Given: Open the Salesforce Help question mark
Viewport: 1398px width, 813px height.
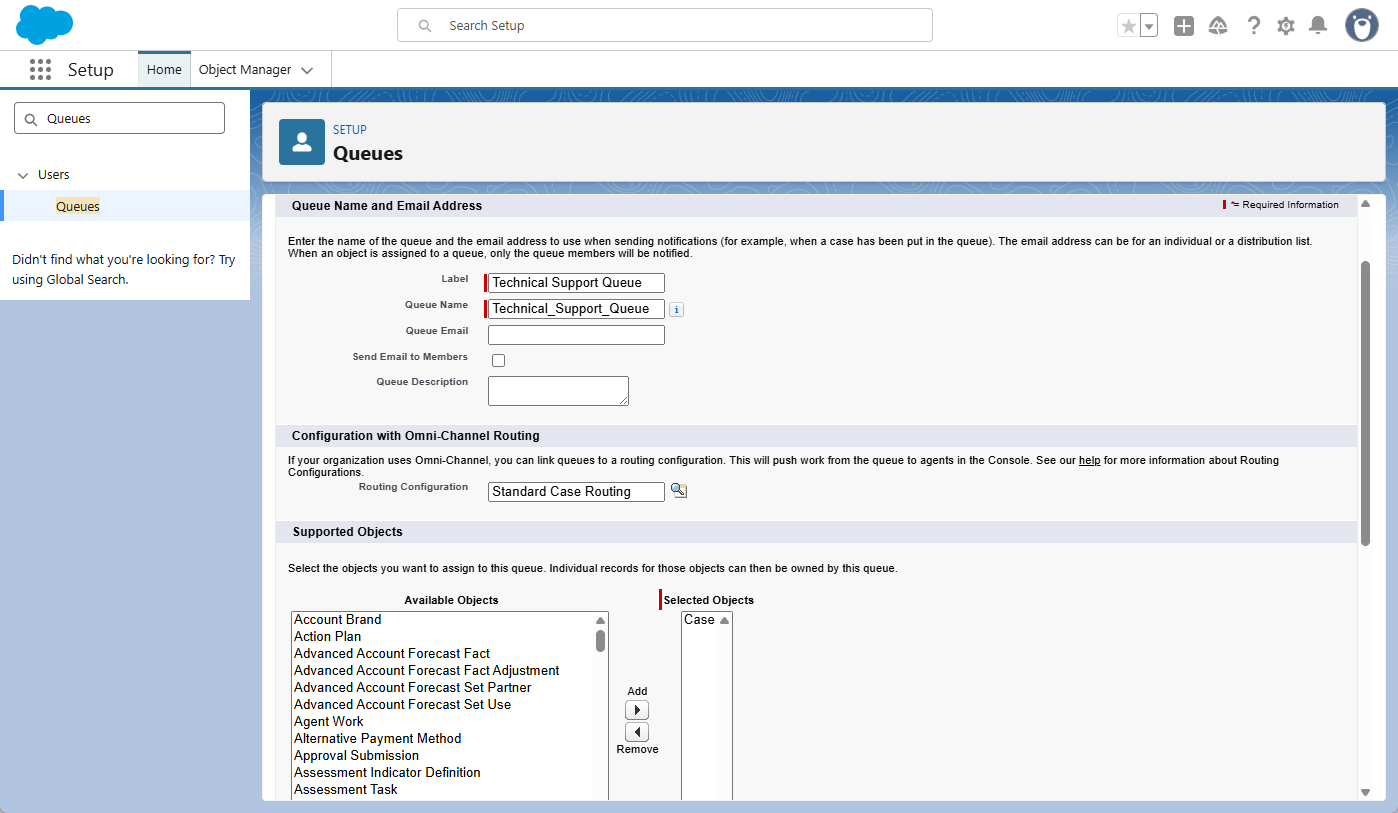Looking at the screenshot, I should pyautogui.click(x=1253, y=26).
